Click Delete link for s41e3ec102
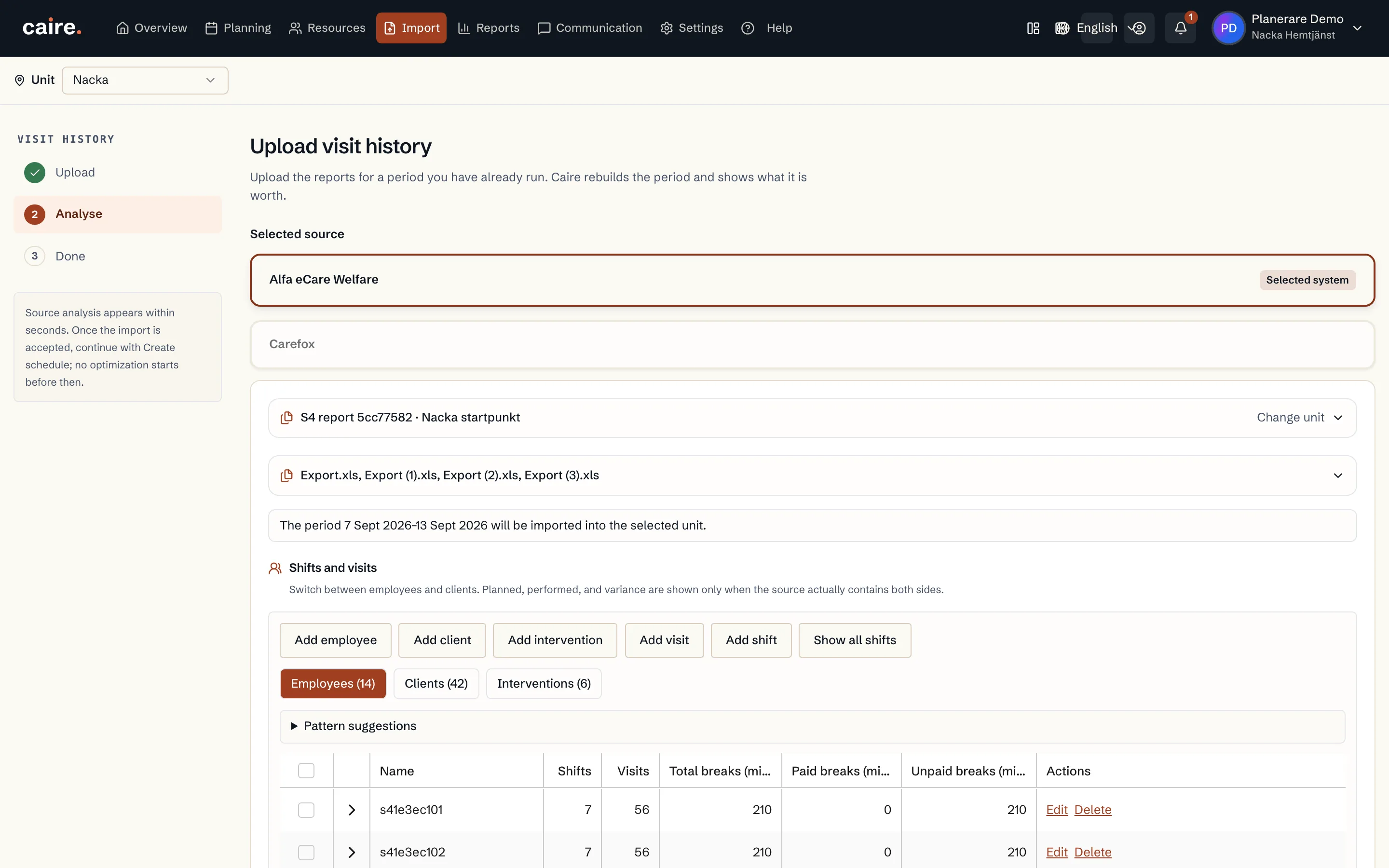Viewport: 1389px width, 868px height. [1093, 853]
